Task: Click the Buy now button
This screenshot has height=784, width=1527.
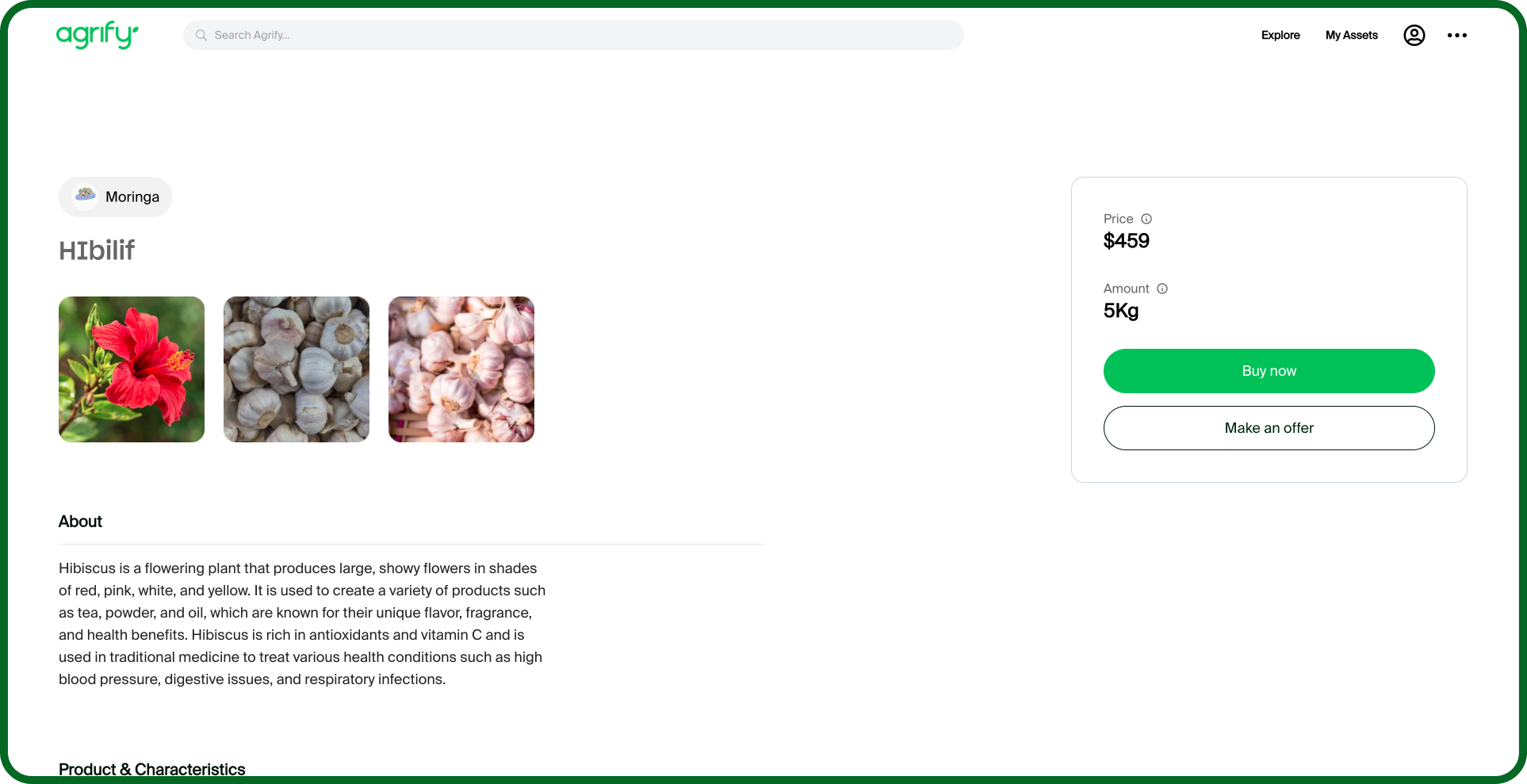Action: click(x=1269, y=371)
